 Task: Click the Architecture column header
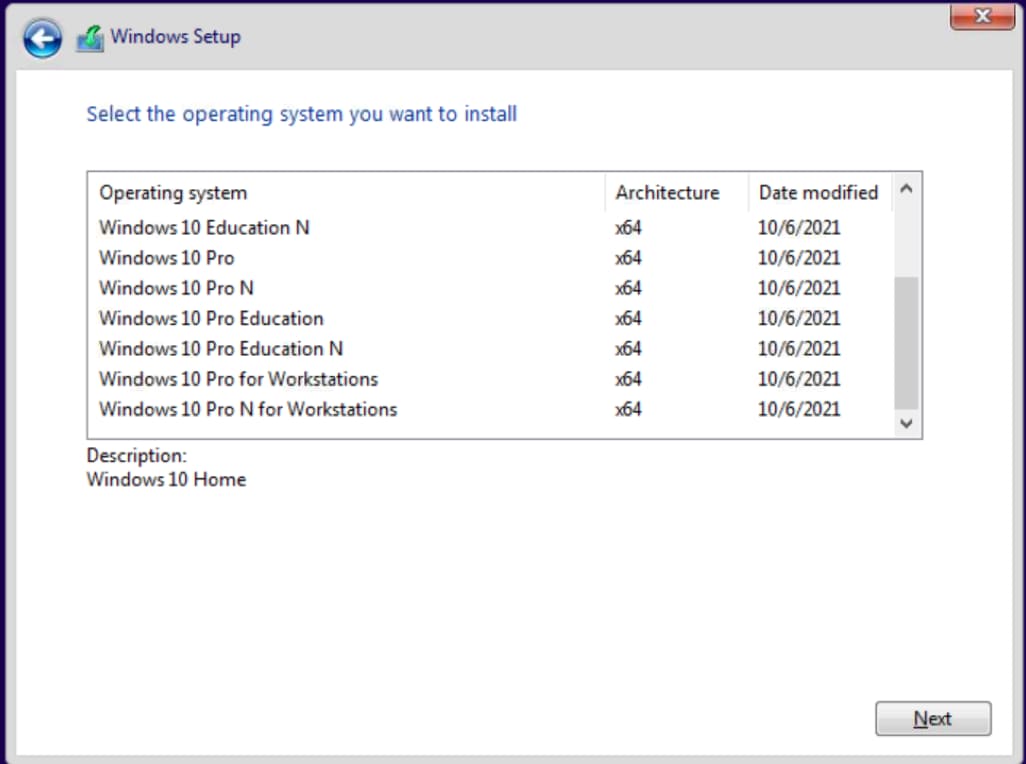point(667,193)
